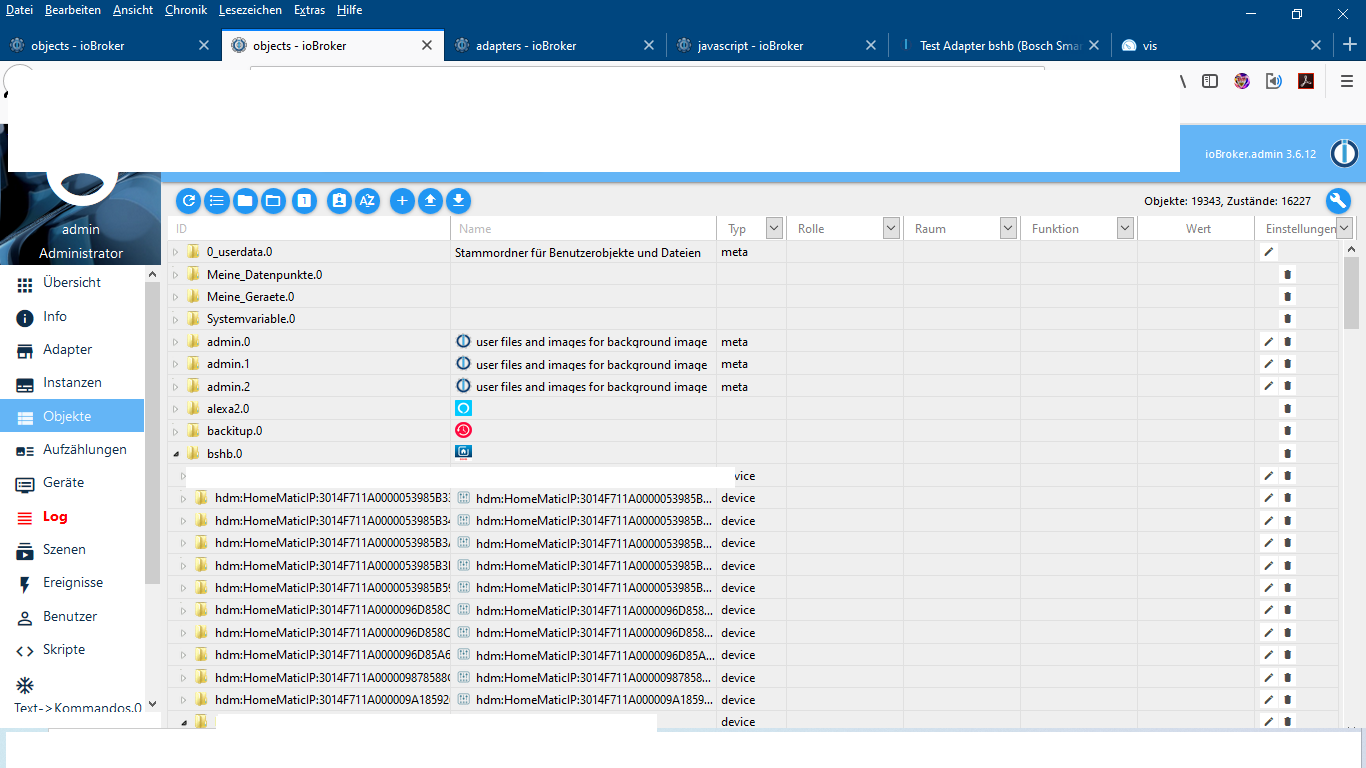Viewport: 1366px width, 768px height.
Task: Edit the 0_userdata.0 row with pencil
Action: 1269,252
